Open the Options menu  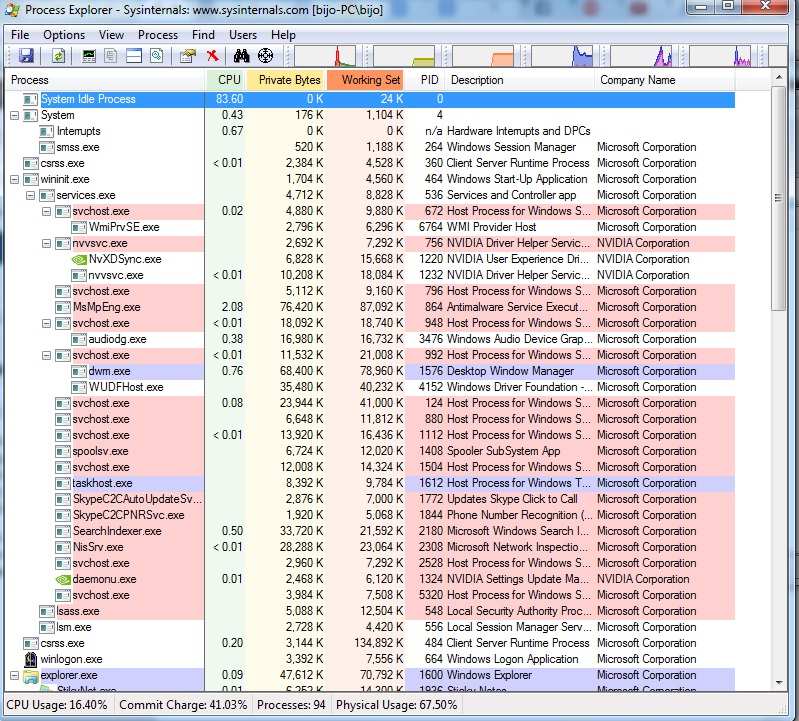(64, 35)
